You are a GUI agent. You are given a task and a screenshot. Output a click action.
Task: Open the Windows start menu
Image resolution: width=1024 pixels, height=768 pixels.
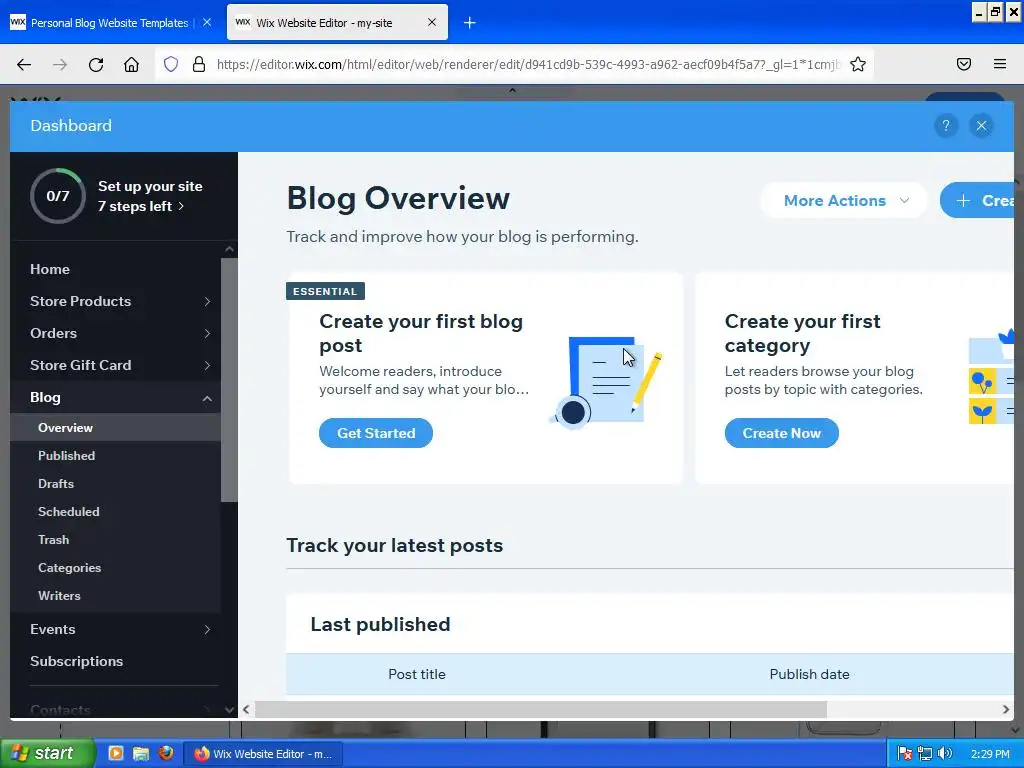point(47,754)
